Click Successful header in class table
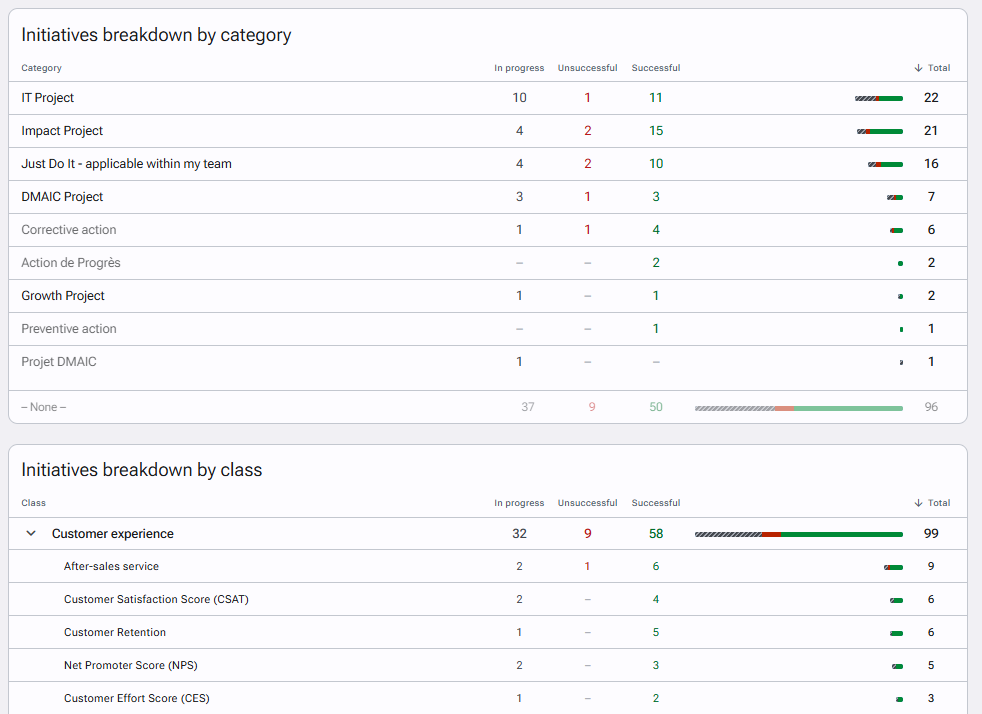The image size is (982, 714). [656, 503]
